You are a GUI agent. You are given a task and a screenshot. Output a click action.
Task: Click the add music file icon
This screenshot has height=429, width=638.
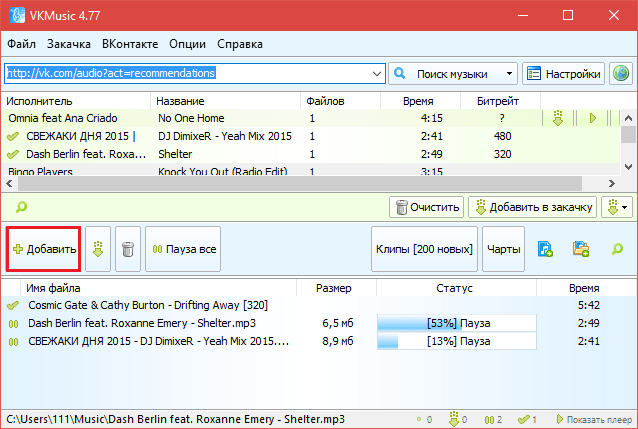[x=545, y=249]
